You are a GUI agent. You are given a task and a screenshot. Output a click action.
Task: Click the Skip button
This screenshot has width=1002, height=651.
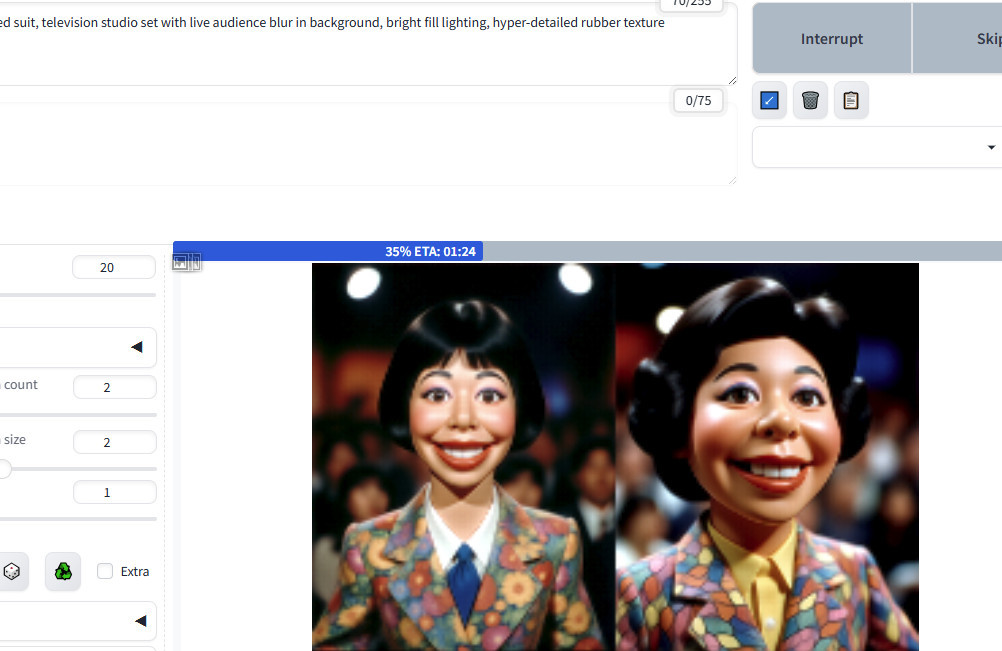pyautogui.click(x=957, y=38)
